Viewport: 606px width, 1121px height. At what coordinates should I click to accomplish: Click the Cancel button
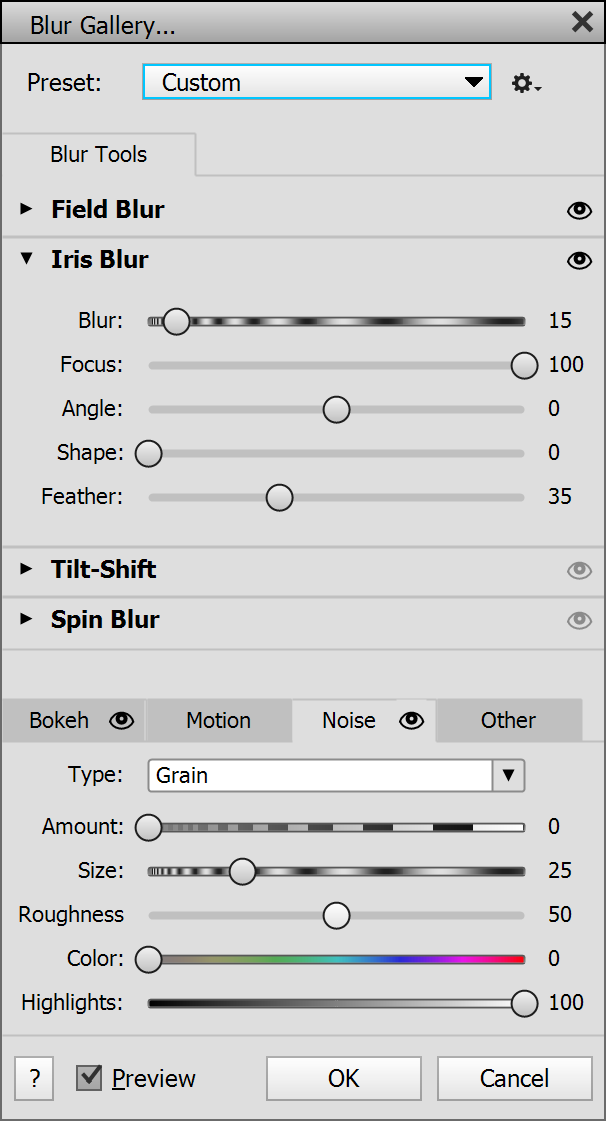click(514, 1079)
